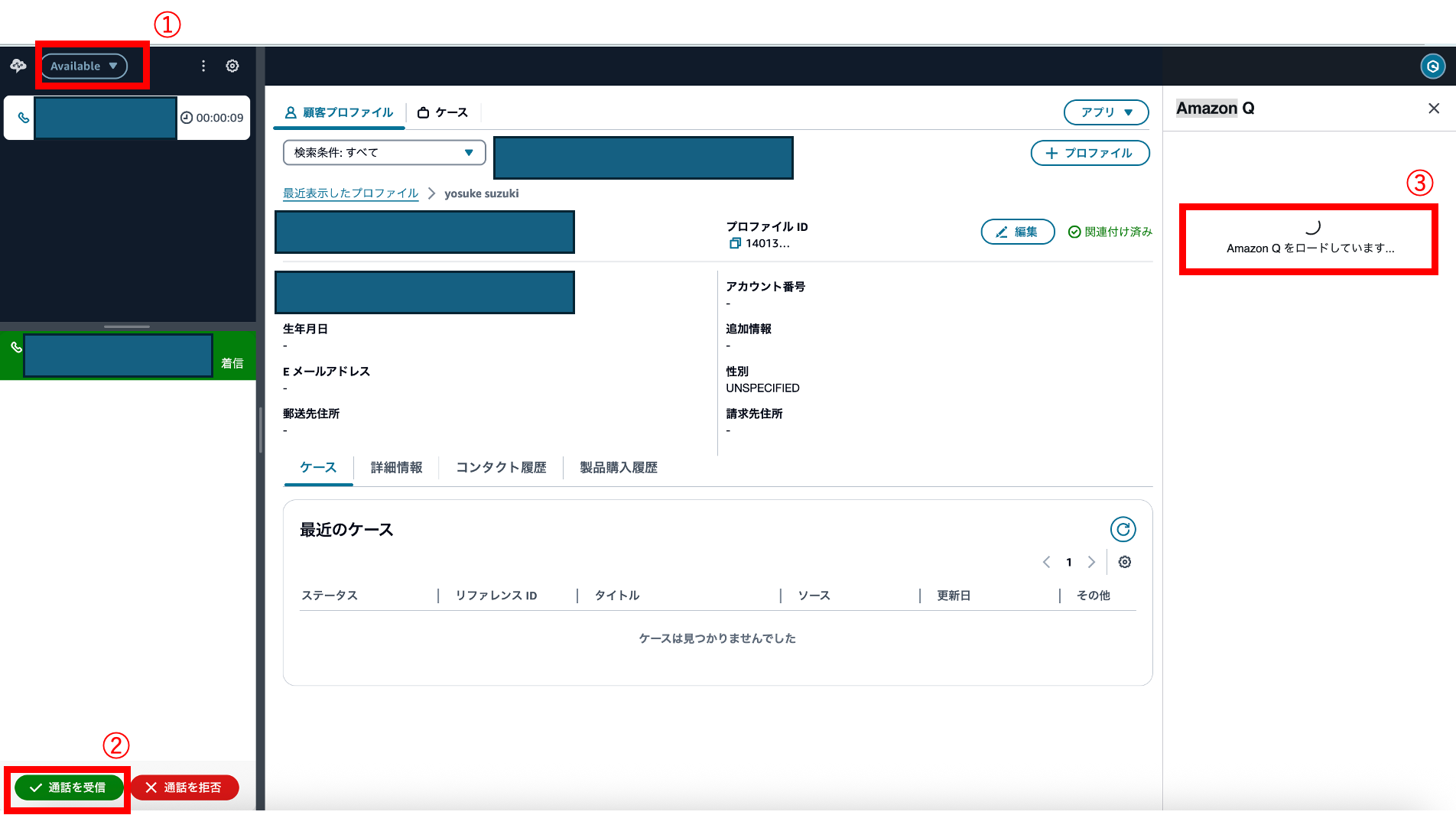Close the Amazon Q panel
Viewport: 1456px width, 815px height.
coord(1434,108)
